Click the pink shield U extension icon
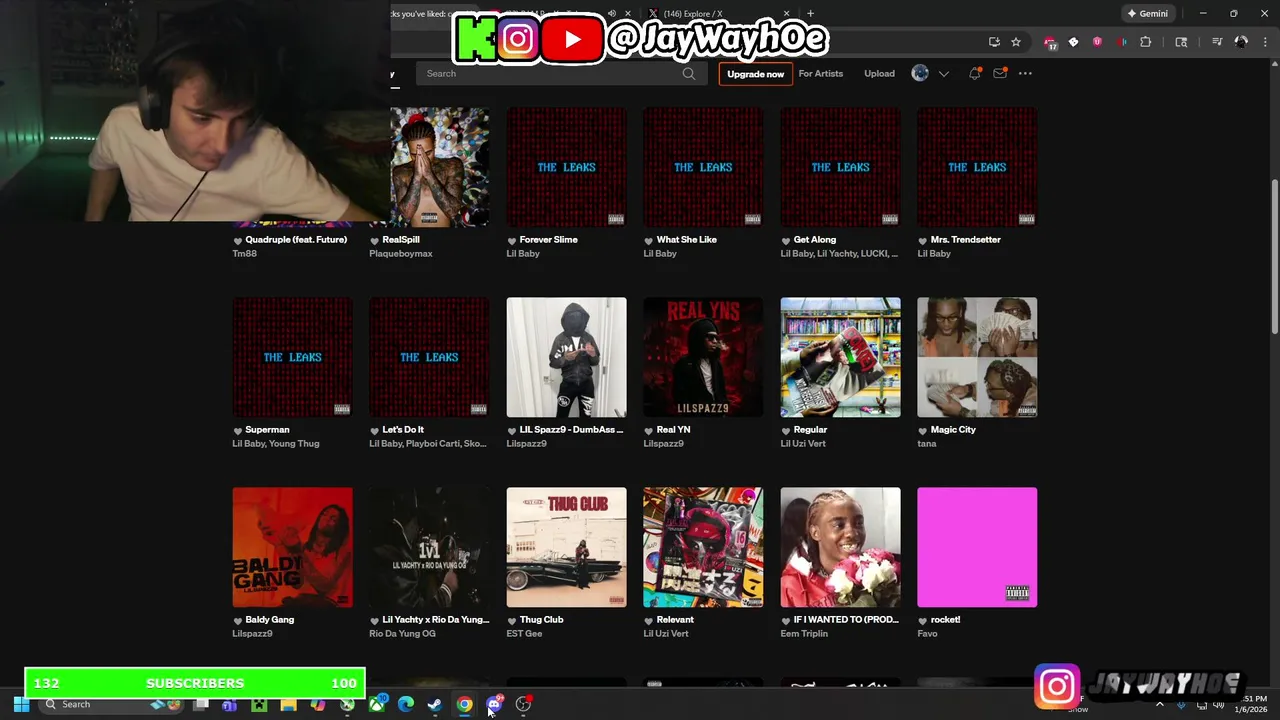The width and height of the screenshot is (1280, 720). point(1097,42)
